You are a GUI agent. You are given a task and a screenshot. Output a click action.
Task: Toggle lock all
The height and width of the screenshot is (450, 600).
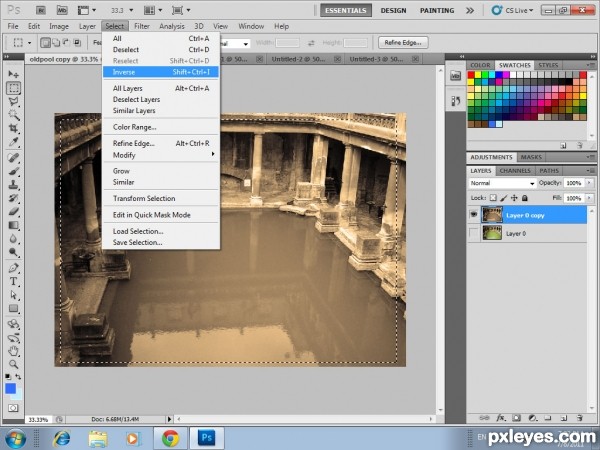[525, 198]
